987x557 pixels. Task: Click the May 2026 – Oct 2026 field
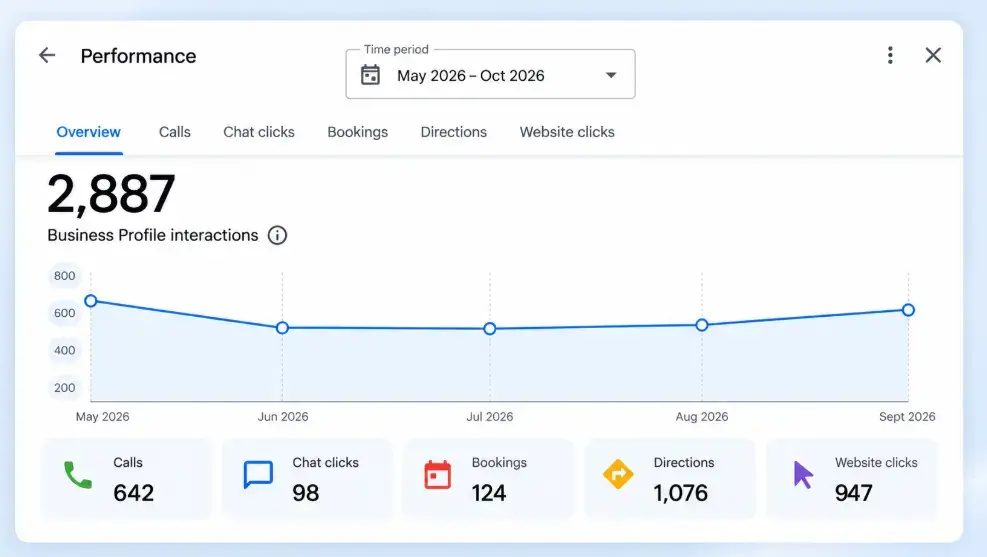pos(490,74)
